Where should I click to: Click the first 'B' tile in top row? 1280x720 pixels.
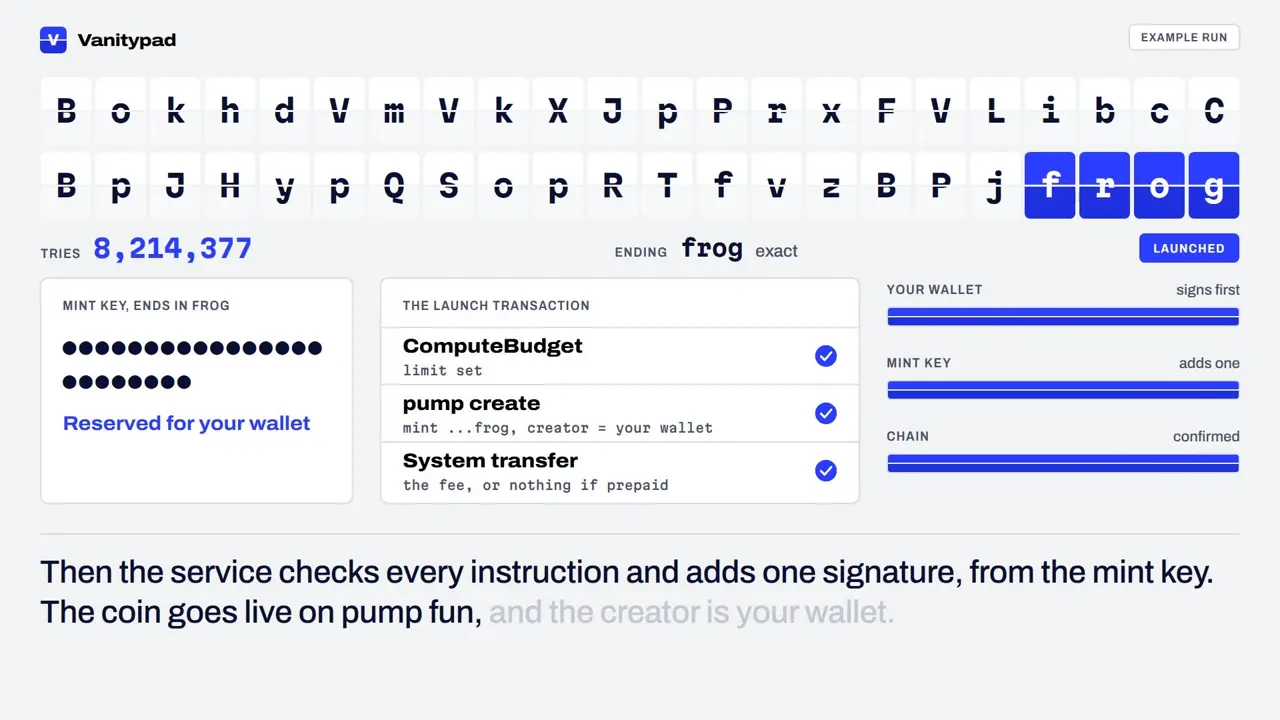[x=66, y=110]
